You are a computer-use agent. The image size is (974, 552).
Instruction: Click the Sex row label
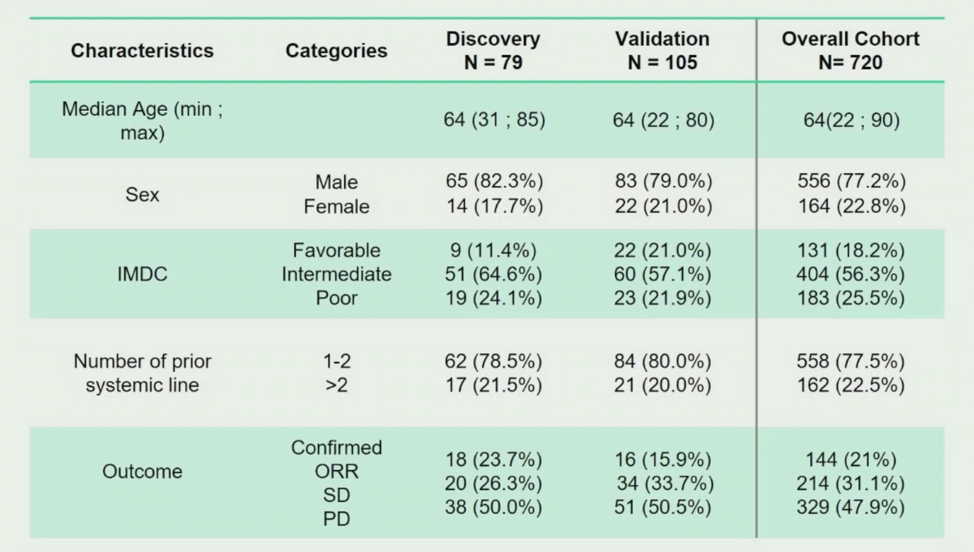(x=142, y=194)
